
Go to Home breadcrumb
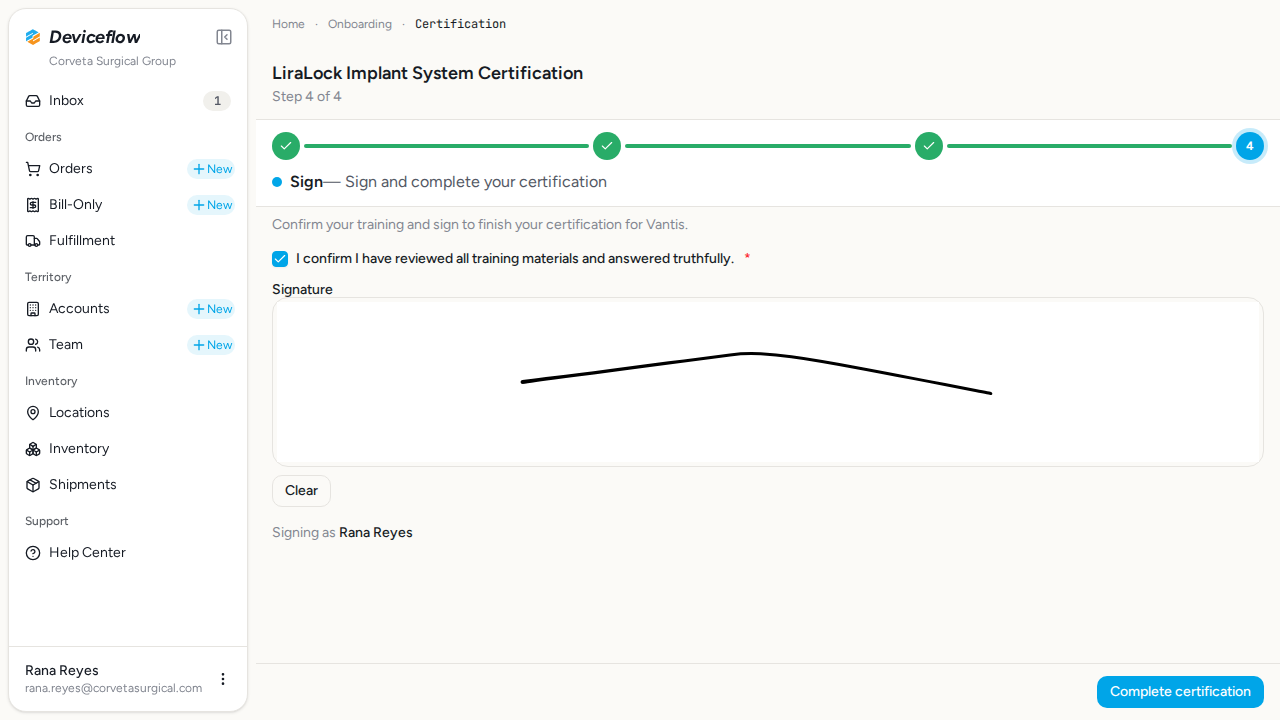(x=288, y=24)
